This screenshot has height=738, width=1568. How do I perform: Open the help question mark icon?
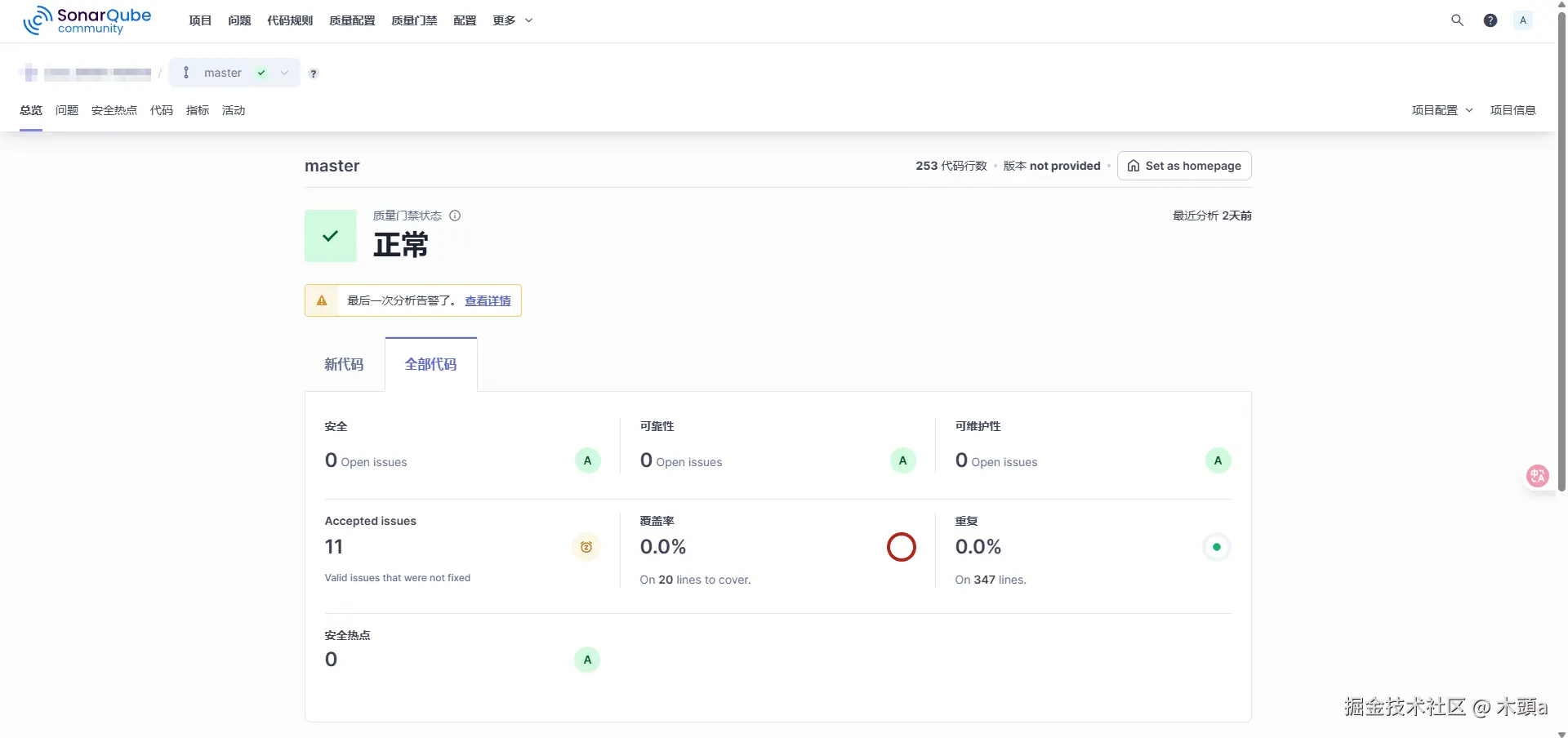pos(1490,20)
